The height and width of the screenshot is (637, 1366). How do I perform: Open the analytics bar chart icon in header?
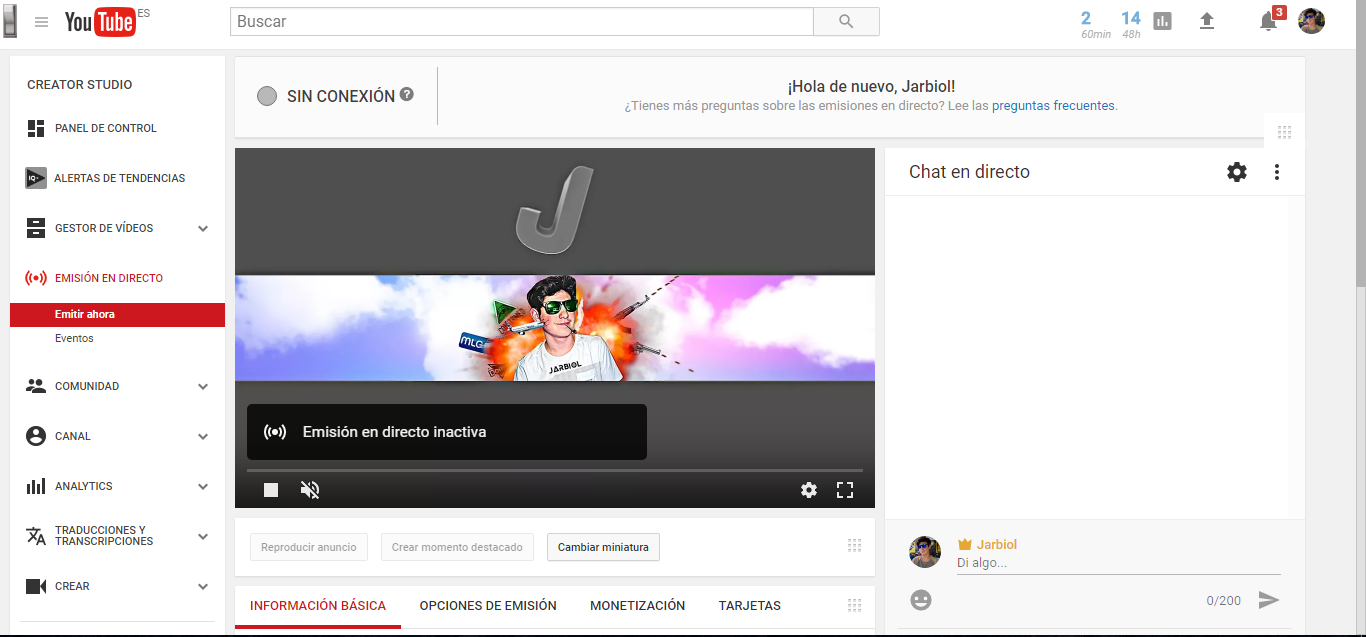(1162, 21)
